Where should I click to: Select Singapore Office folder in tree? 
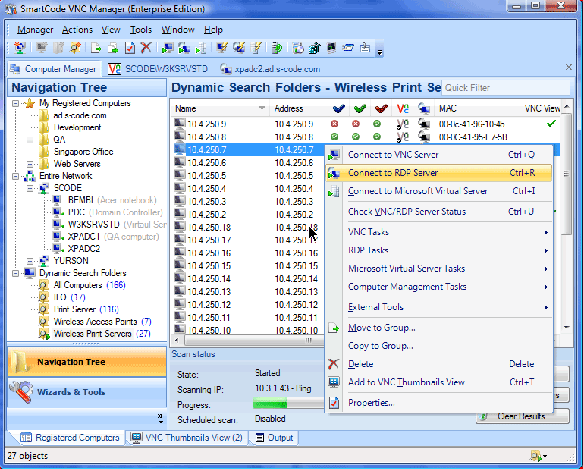pos(83,152)
